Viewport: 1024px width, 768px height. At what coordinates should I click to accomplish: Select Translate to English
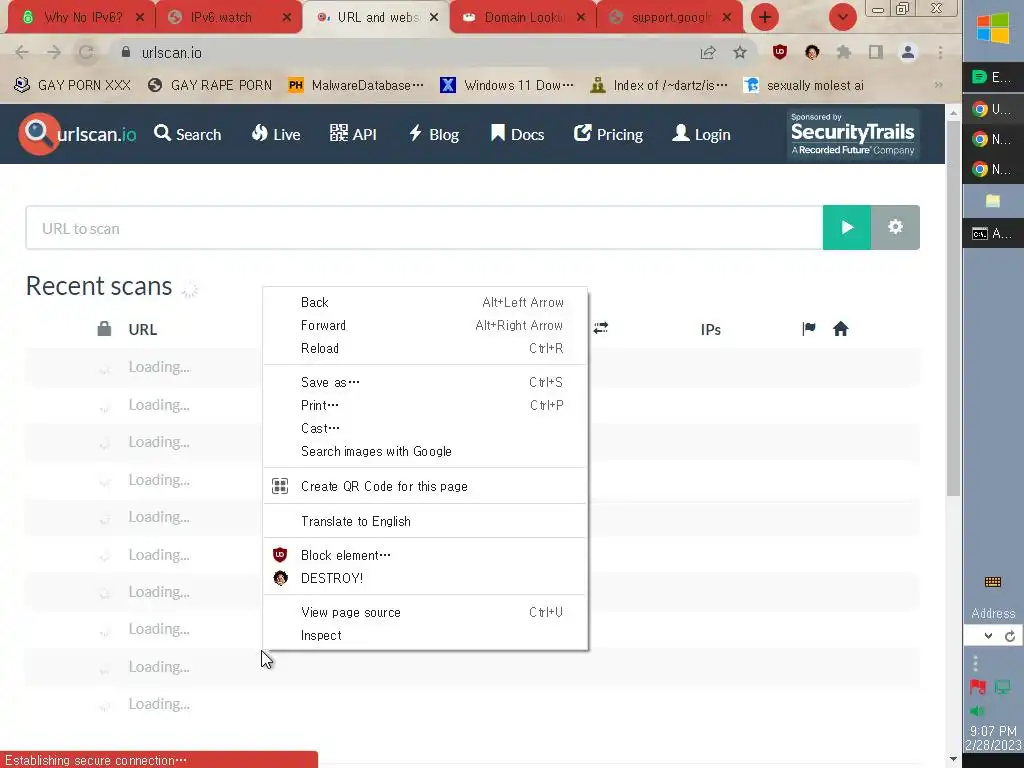[x=425, y=521]
